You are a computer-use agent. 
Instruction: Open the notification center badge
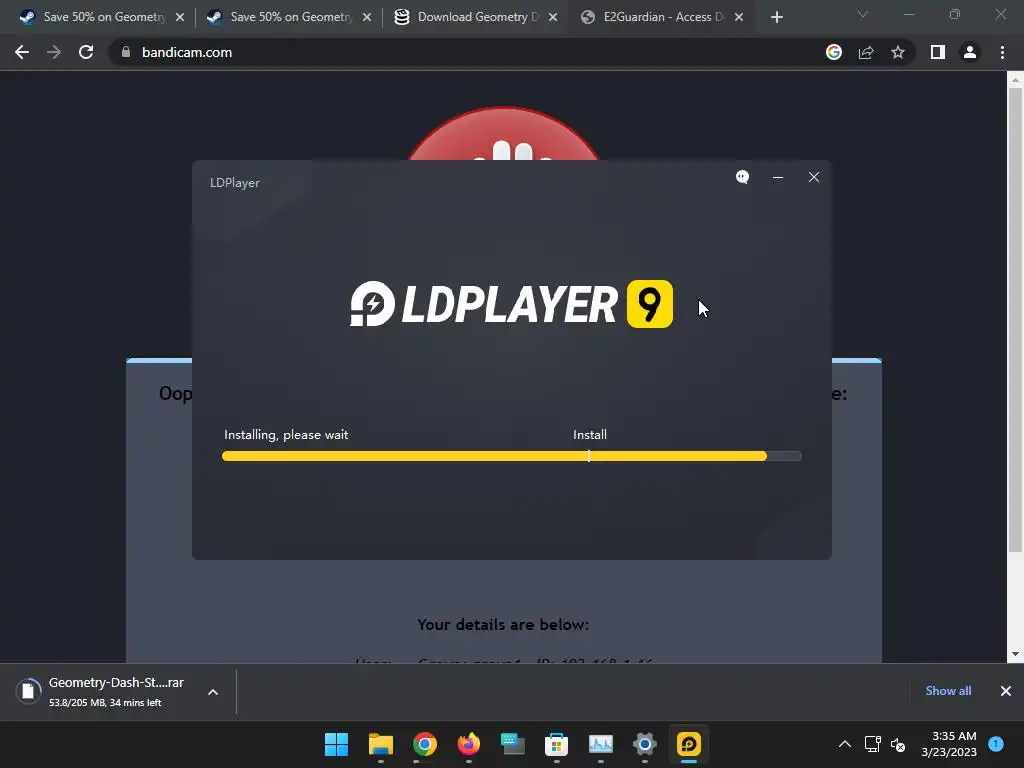(996, 744)
